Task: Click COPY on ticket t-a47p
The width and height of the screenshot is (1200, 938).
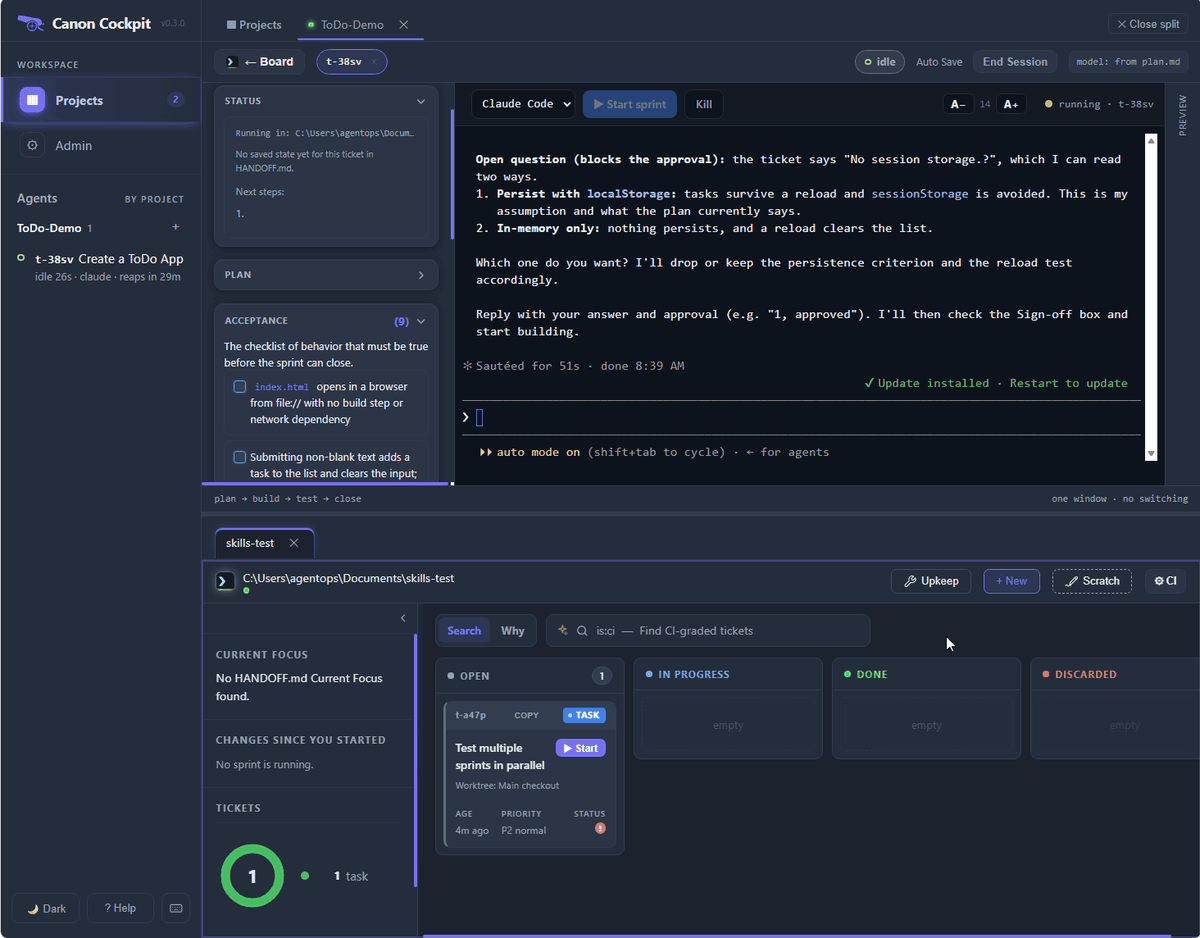Action: click(x=526, y=715)
